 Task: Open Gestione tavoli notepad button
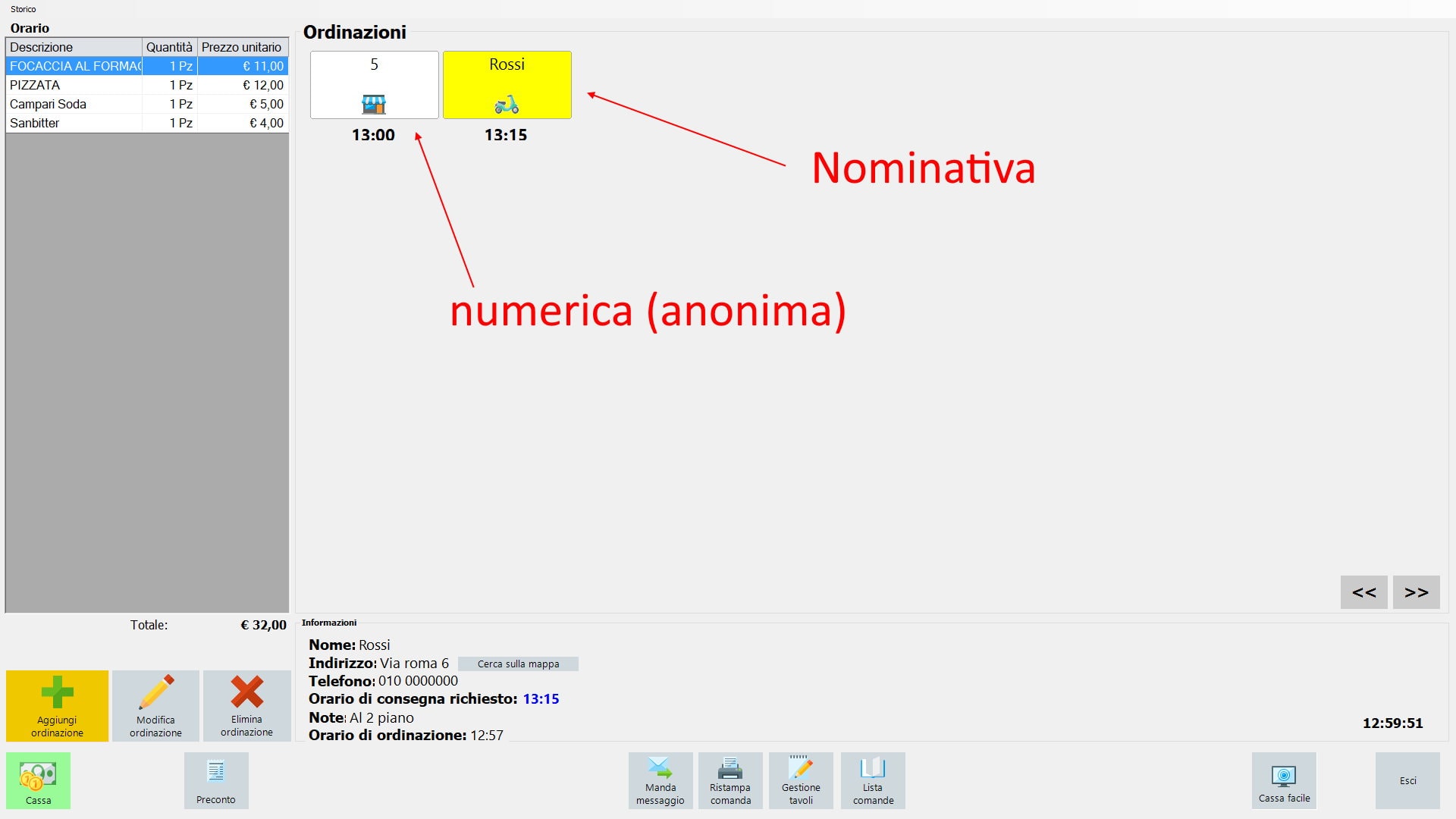pos(801,780)
